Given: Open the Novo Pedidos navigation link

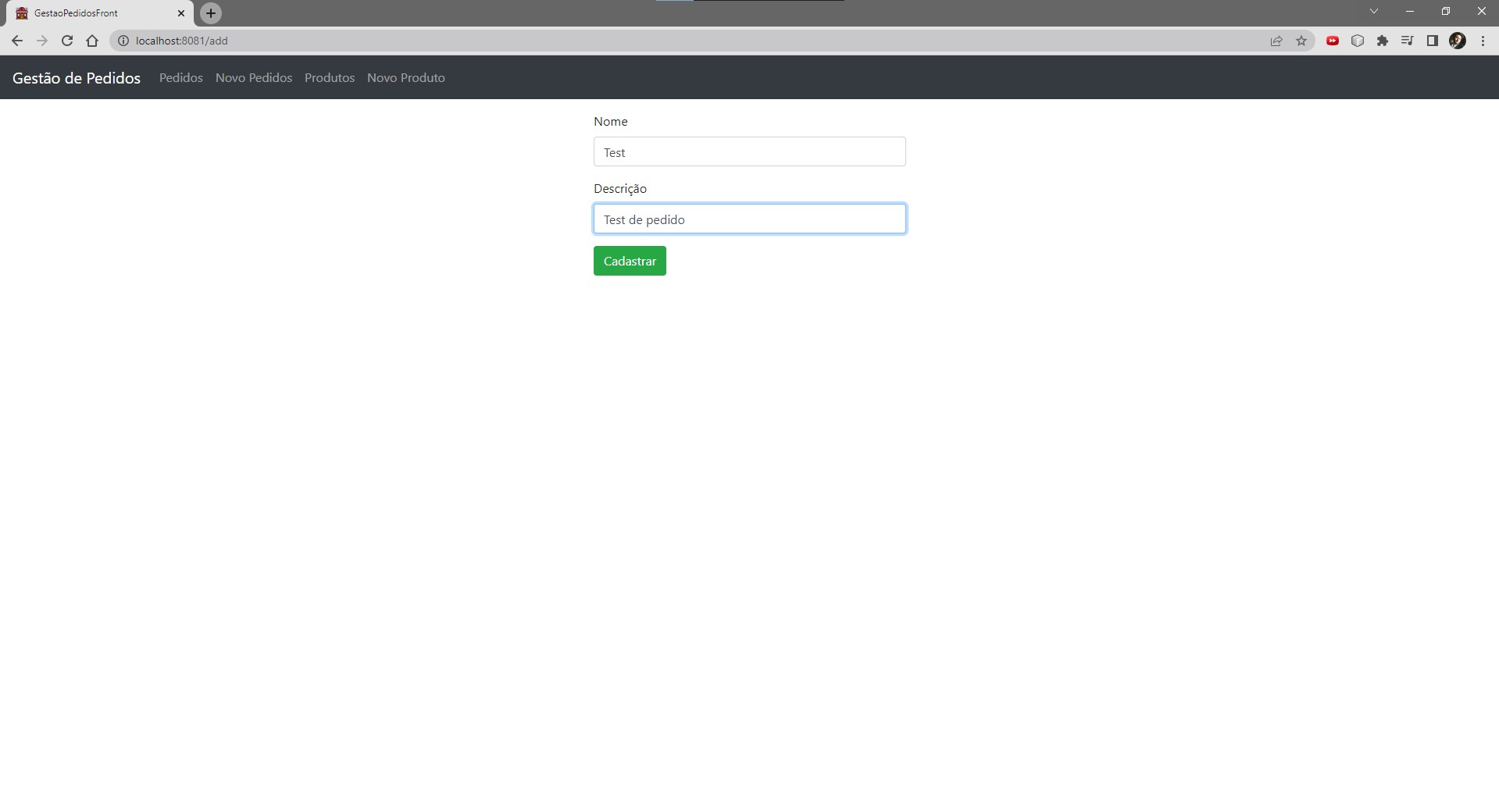Looking at the screenshot, I should click(253, 77).
